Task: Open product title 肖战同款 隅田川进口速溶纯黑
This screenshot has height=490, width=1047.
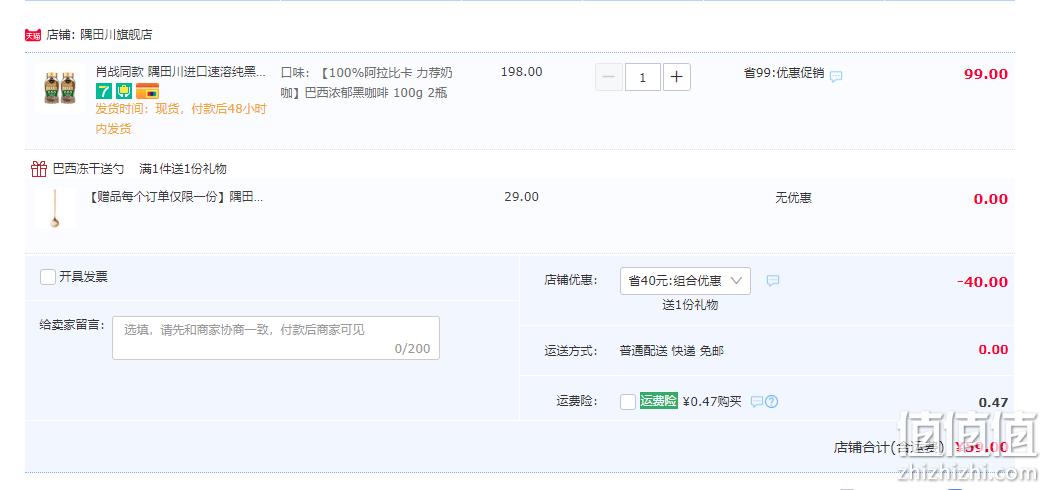Action: tap(181, 71)
